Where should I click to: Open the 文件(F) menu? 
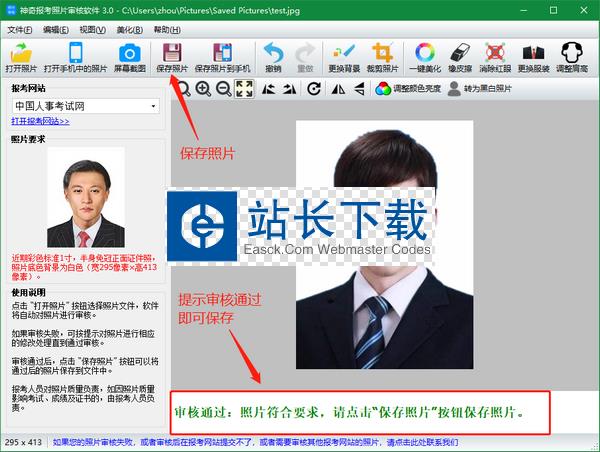click(x=20, y=29)
